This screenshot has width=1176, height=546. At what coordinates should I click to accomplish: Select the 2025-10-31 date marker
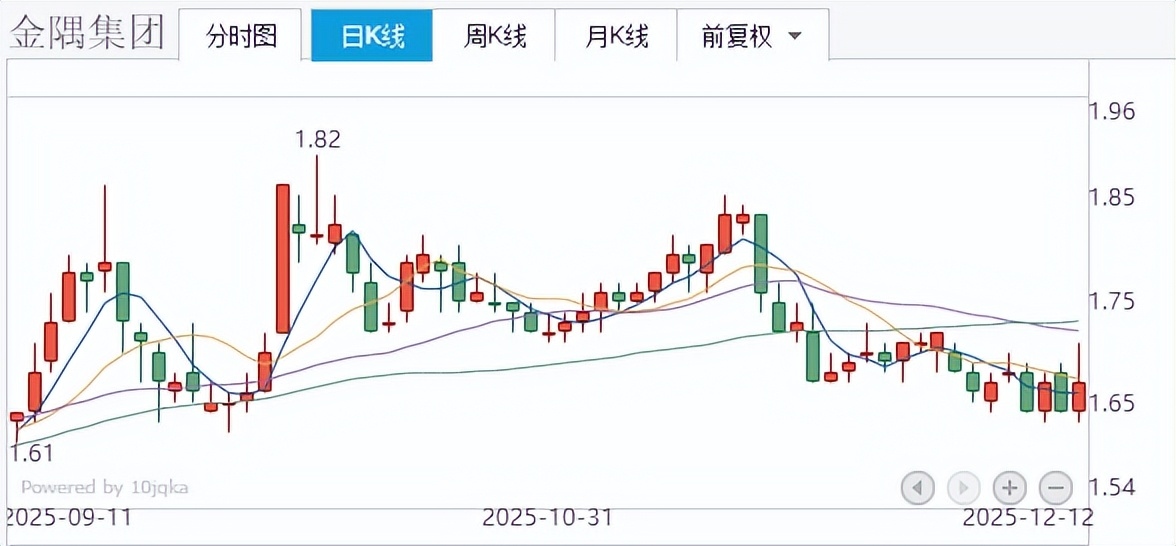tap(547, 518)
